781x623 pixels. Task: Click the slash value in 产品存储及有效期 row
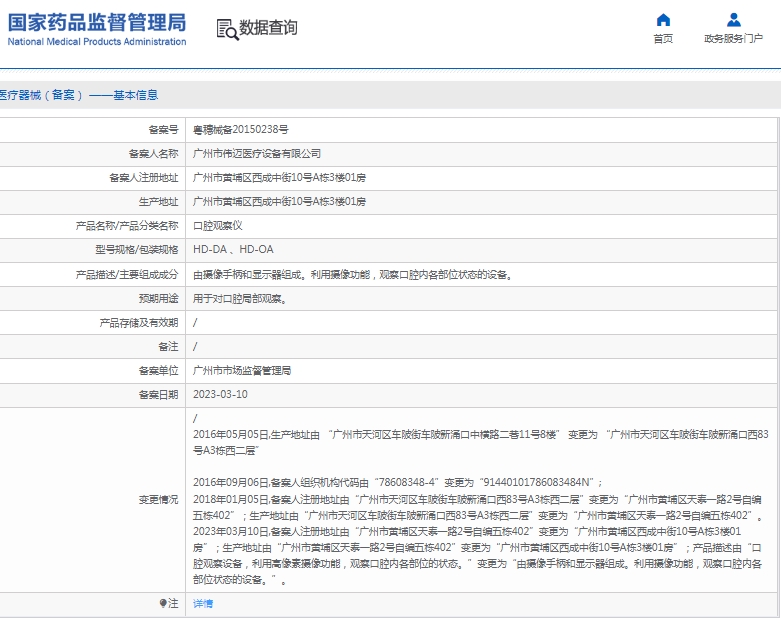[x=195, y=323]
